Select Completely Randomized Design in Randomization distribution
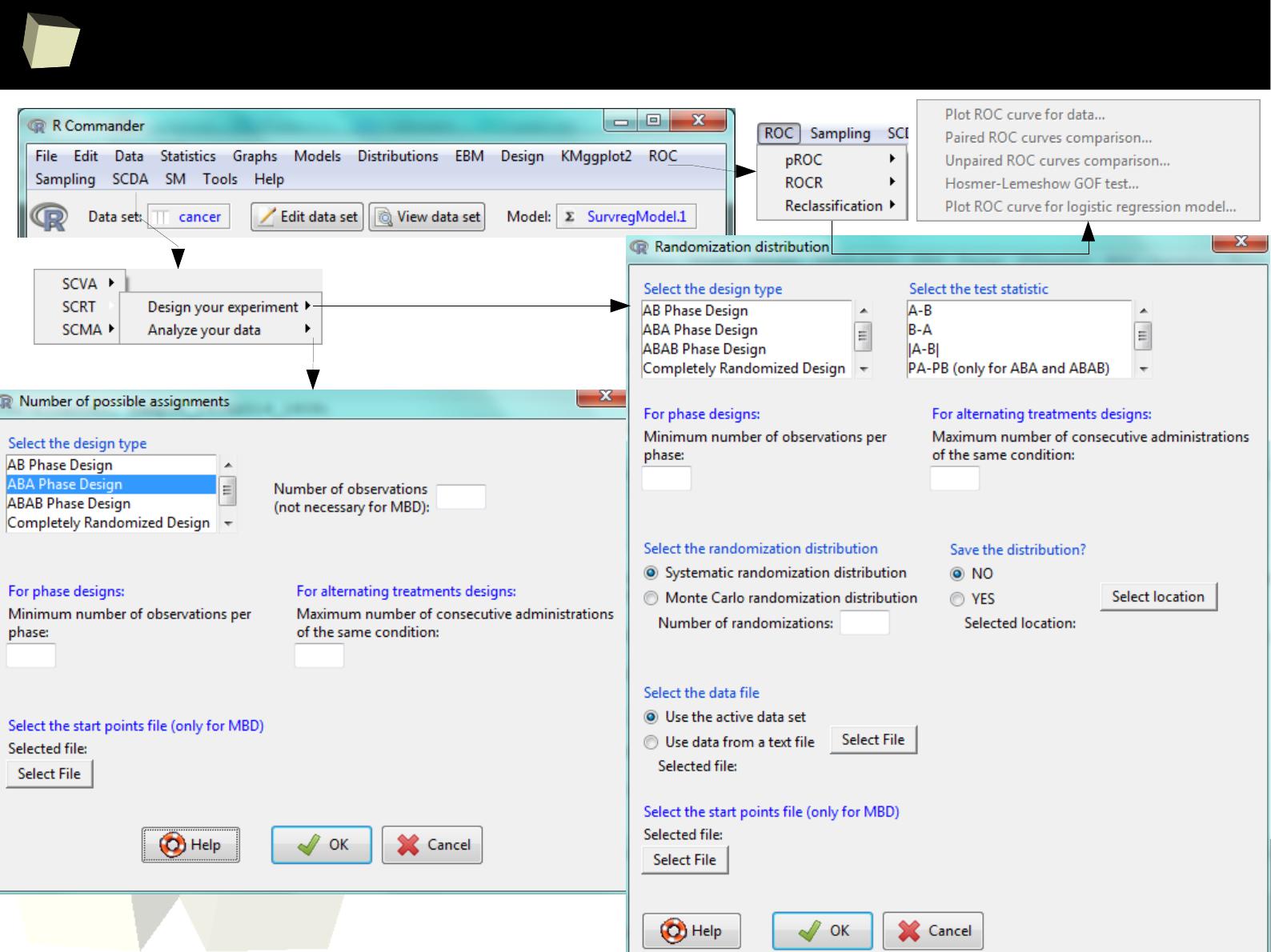Screen dimensions: 1271x952 747,368
